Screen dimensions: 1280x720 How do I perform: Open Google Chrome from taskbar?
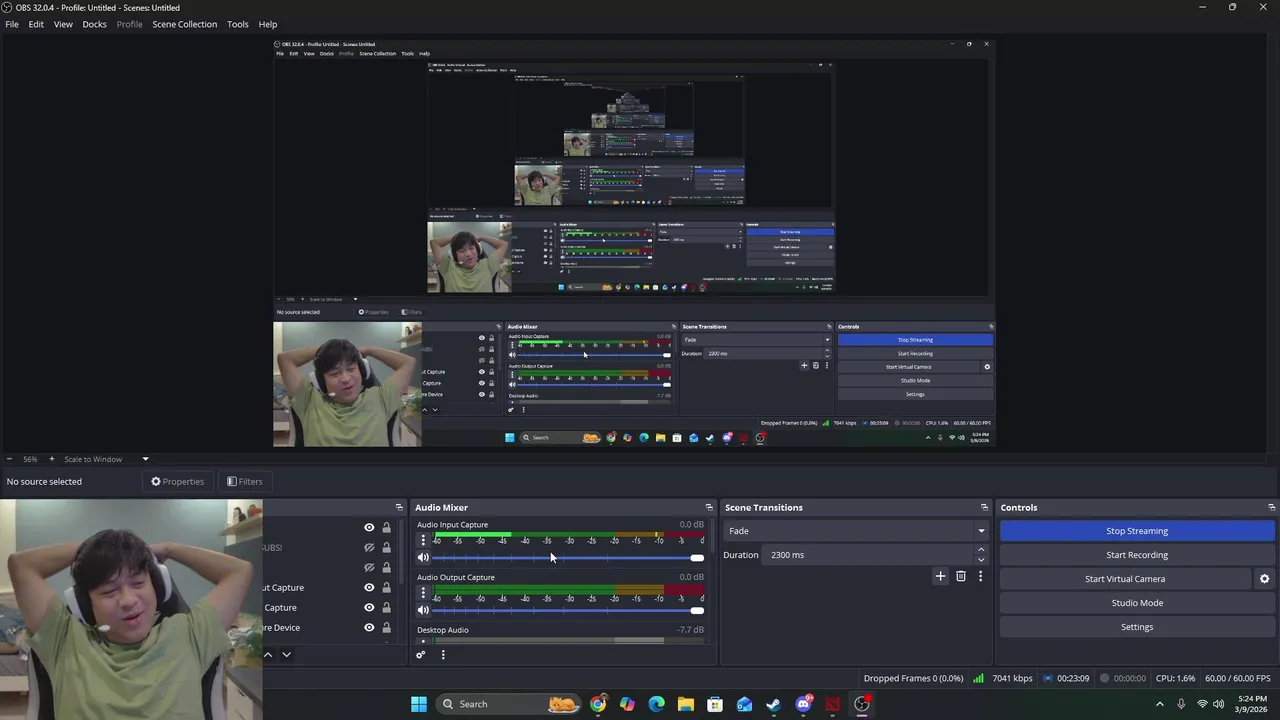(598, 704)
